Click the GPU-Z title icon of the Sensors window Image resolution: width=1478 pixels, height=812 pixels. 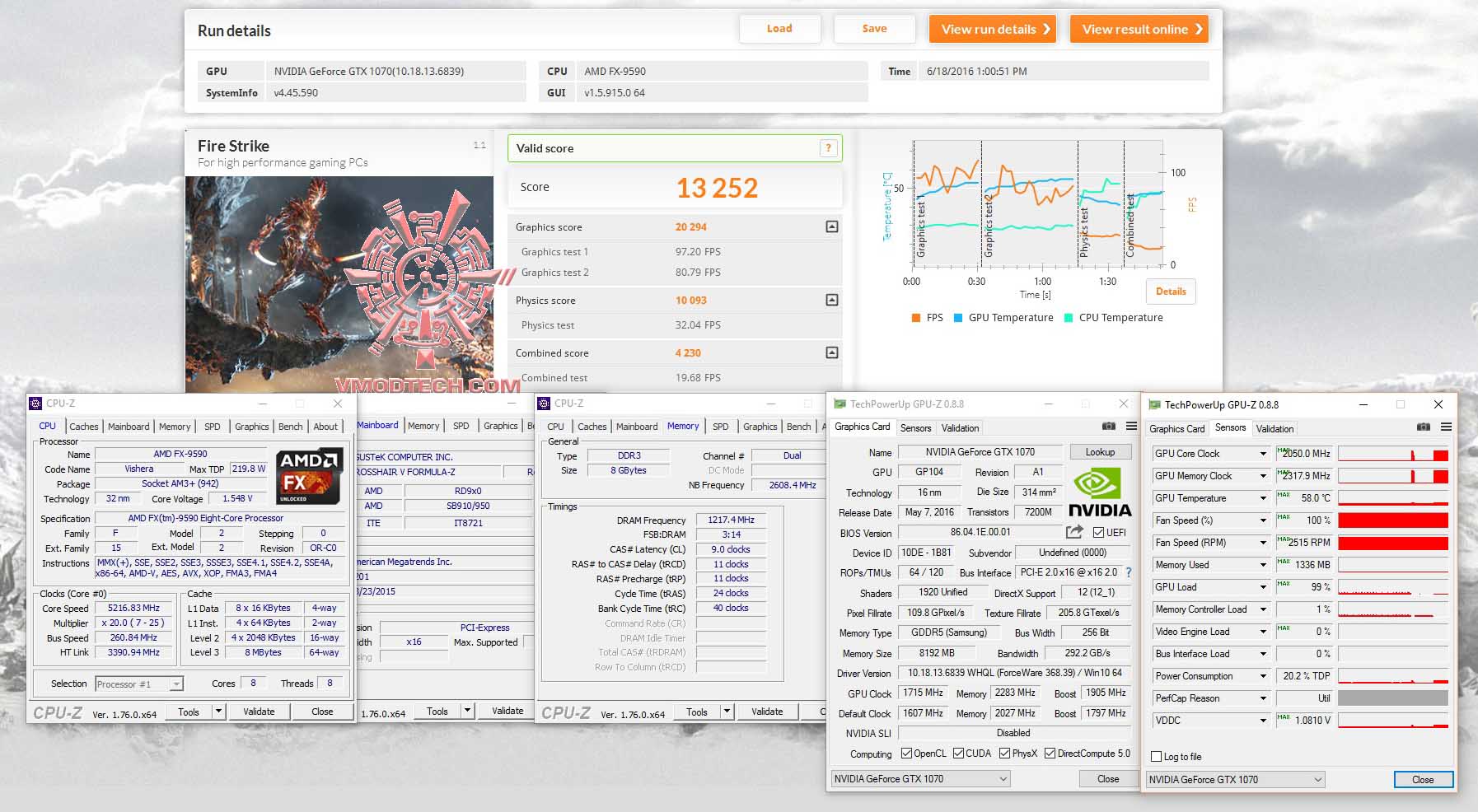tap(1154, 405)
